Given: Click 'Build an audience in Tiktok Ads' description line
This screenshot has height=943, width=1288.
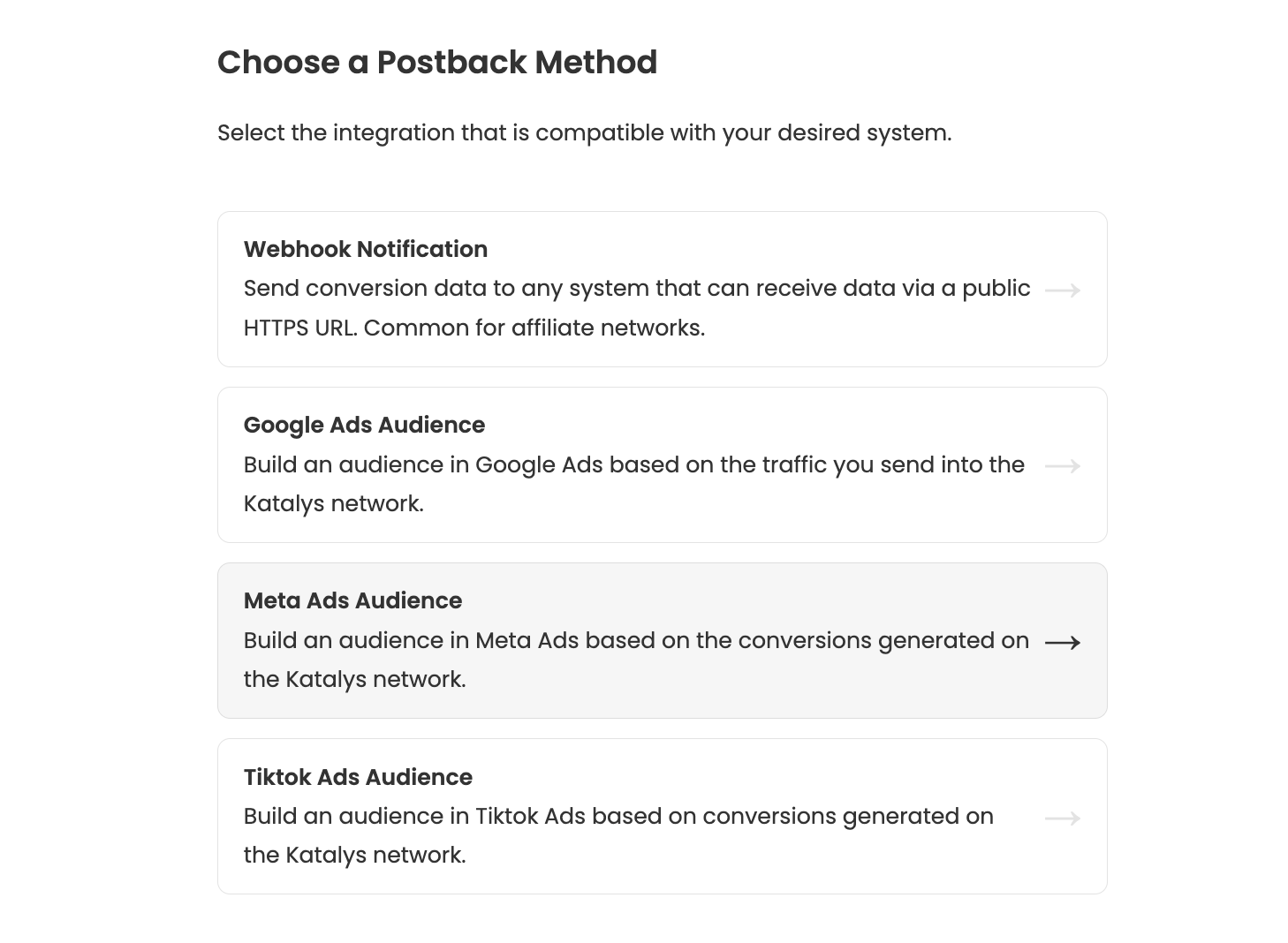Looking at the screenshot, I should [618, 816].
